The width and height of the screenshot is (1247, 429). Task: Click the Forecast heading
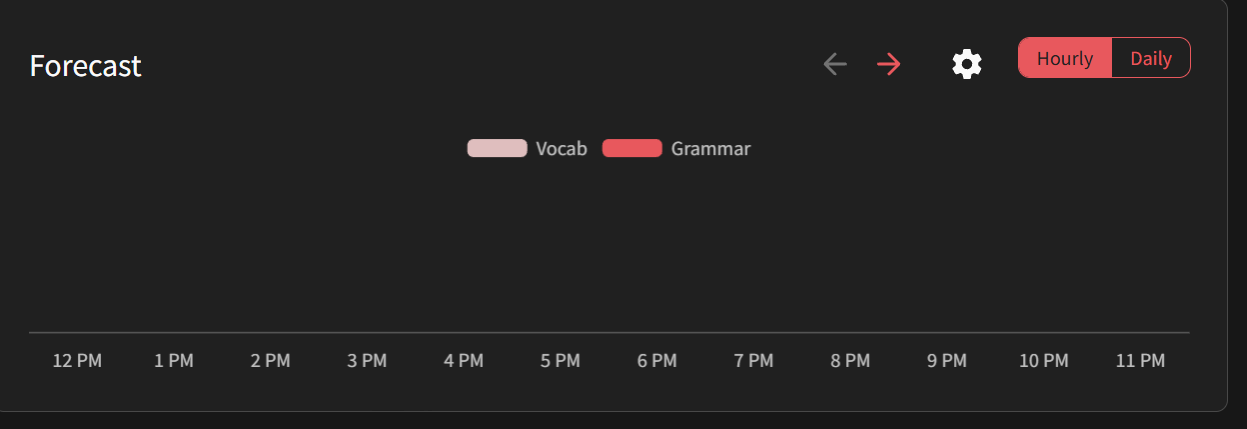[x=86, y=66]
